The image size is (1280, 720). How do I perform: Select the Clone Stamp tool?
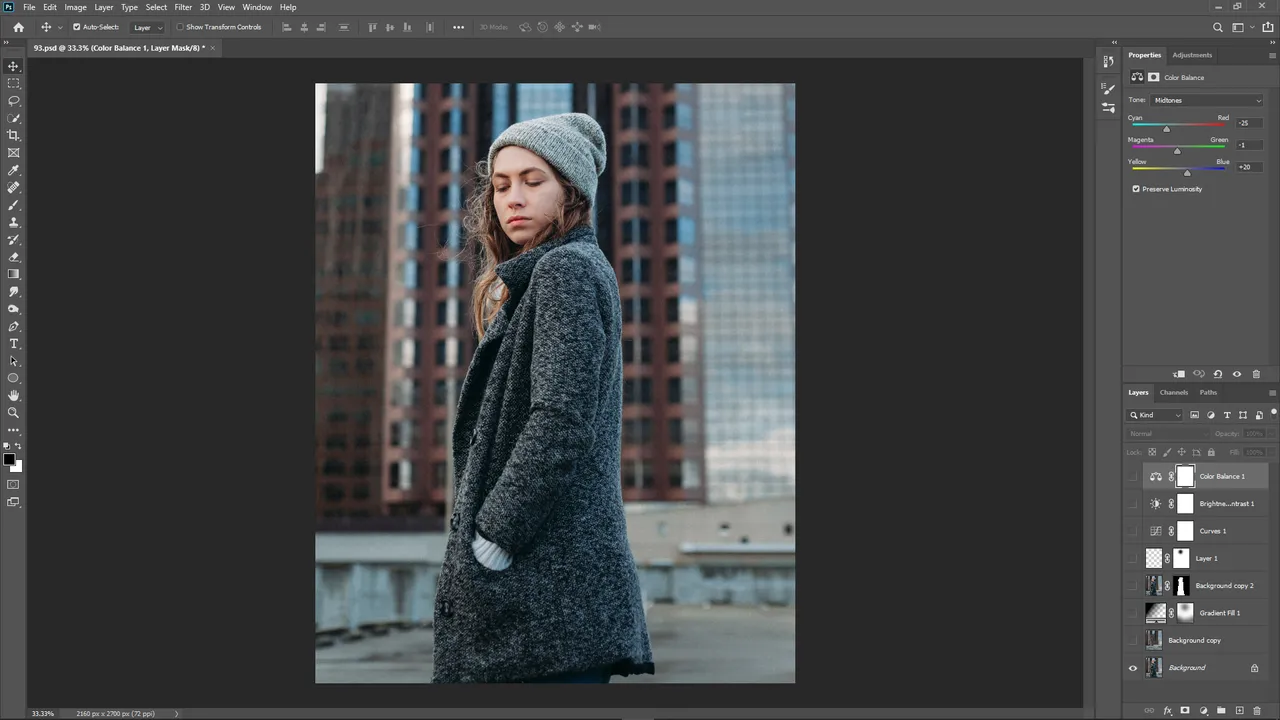pyautogui.click(x=13, y=222)
